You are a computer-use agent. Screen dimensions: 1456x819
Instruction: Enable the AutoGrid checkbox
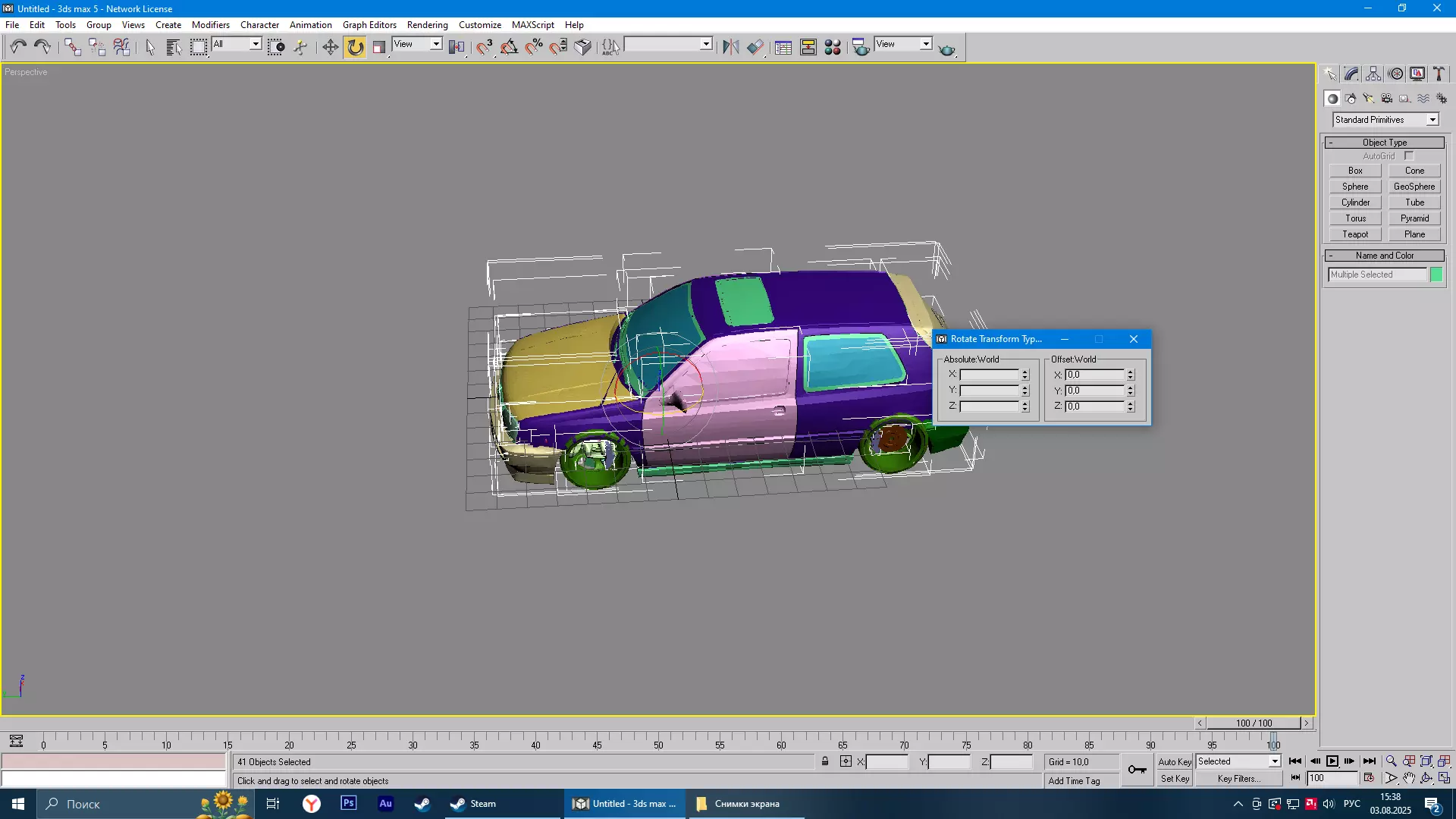[x=1409, y=156]
